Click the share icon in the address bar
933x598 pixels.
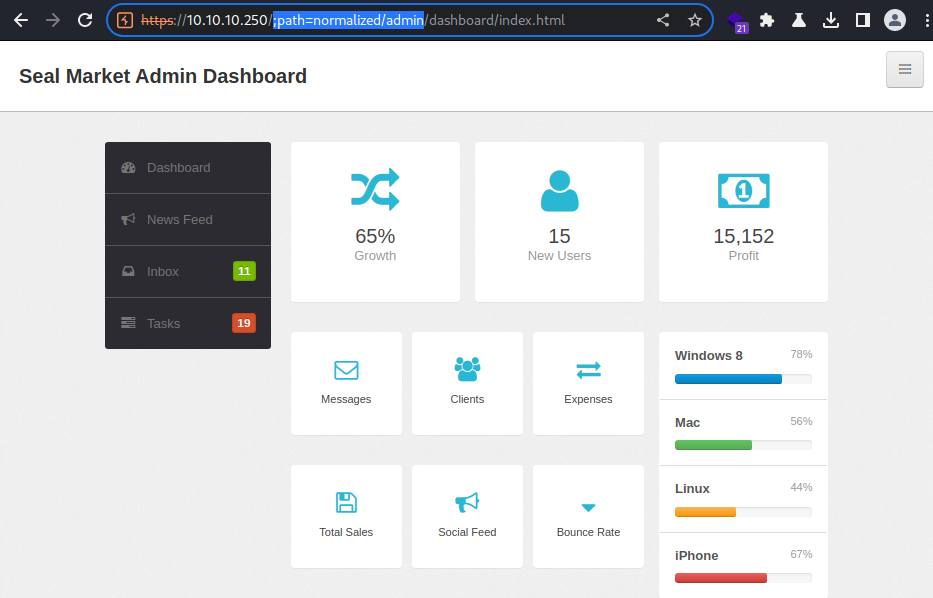coord(663,20)
